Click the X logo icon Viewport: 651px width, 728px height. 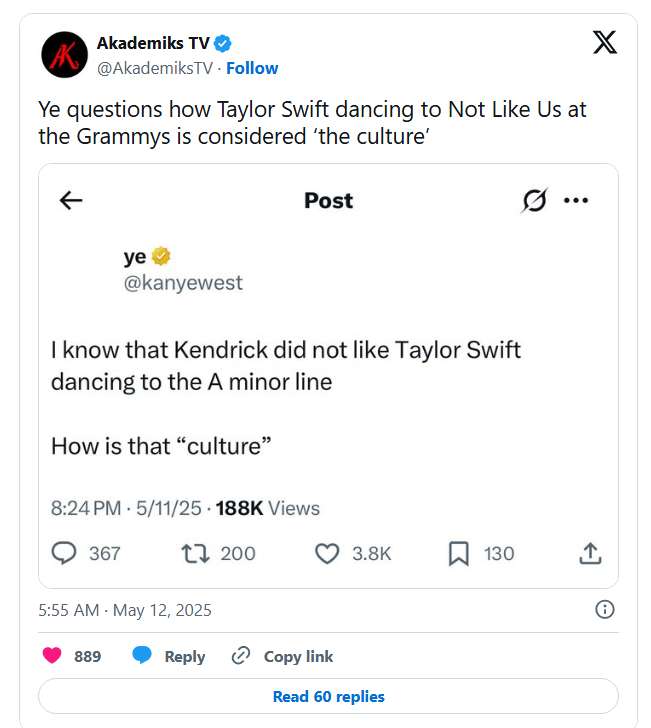point(605,43)
